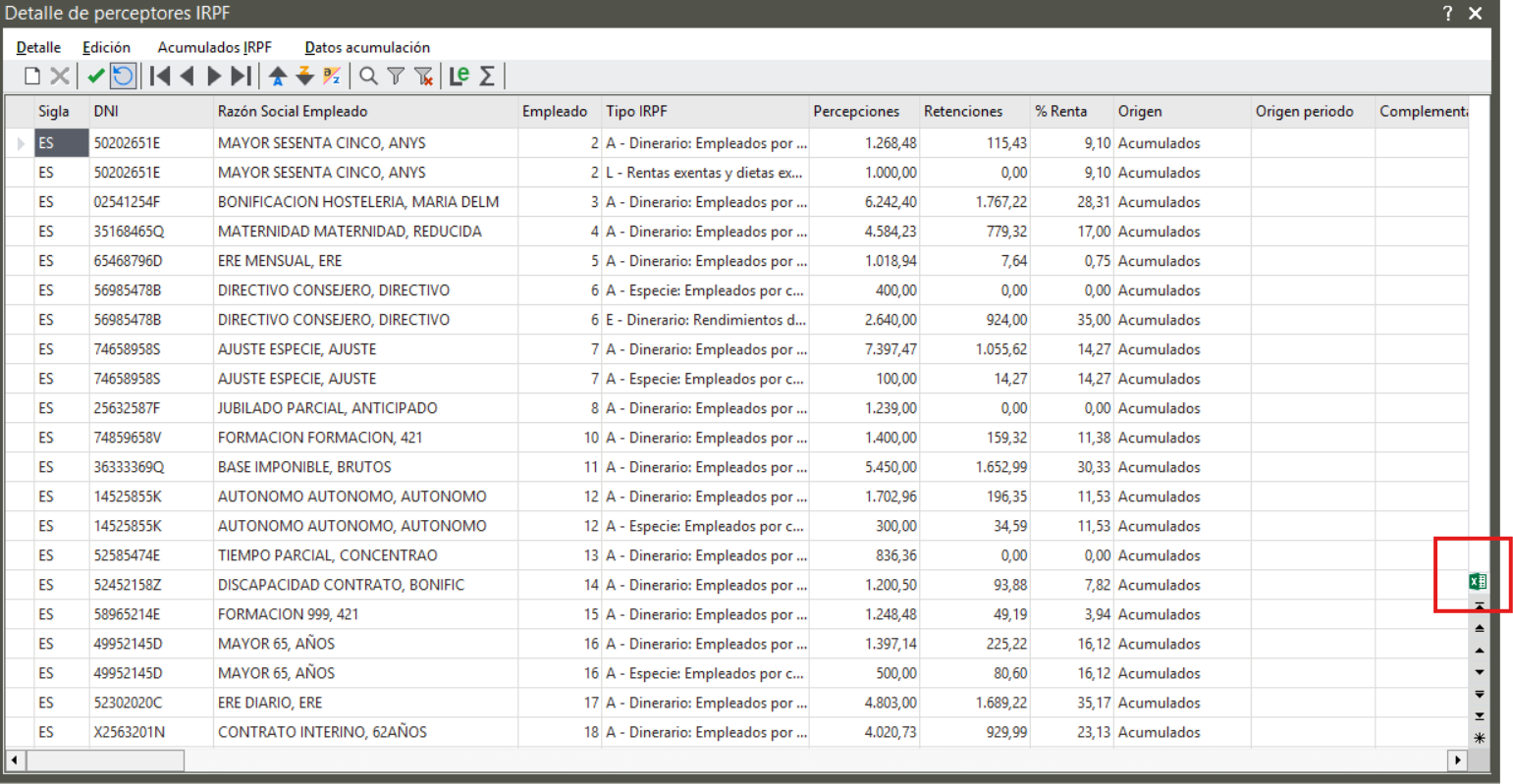The width and height of the screenshot is (1513, 784).
Task: Show totals with the sigma icon
Action: coord(487,76)
